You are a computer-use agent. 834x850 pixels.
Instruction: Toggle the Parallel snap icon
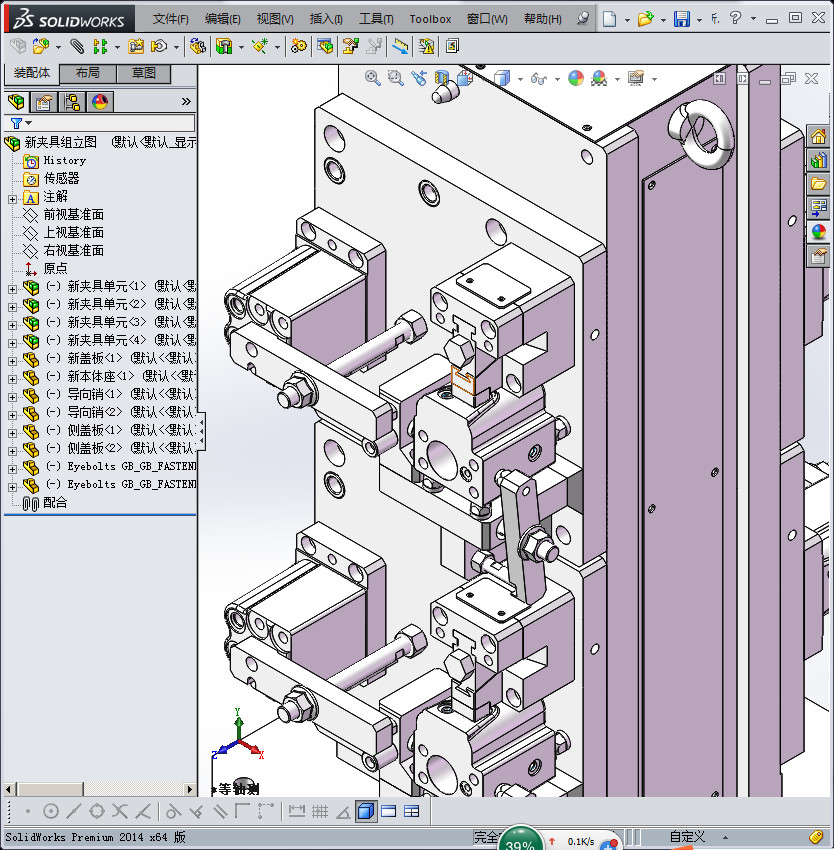[220, 812]
